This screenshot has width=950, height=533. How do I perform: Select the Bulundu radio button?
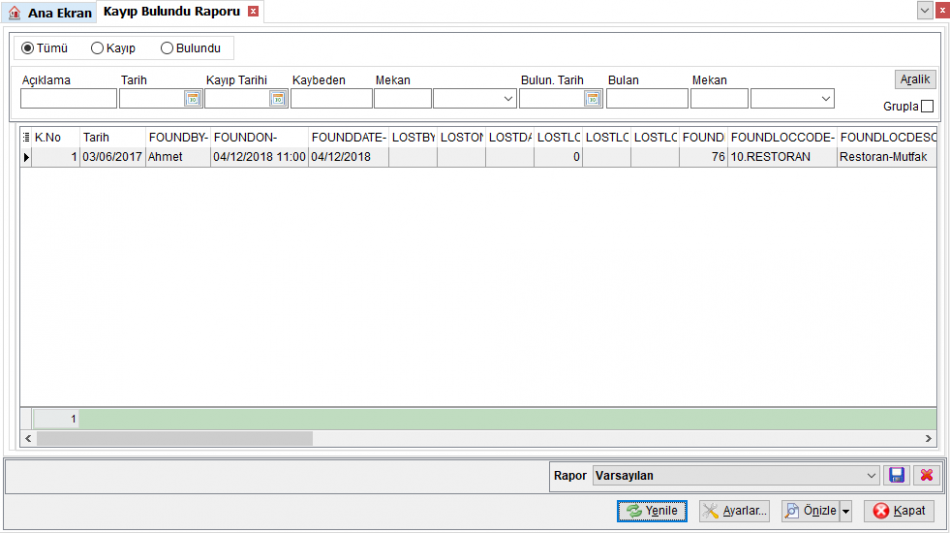(167, 48)
